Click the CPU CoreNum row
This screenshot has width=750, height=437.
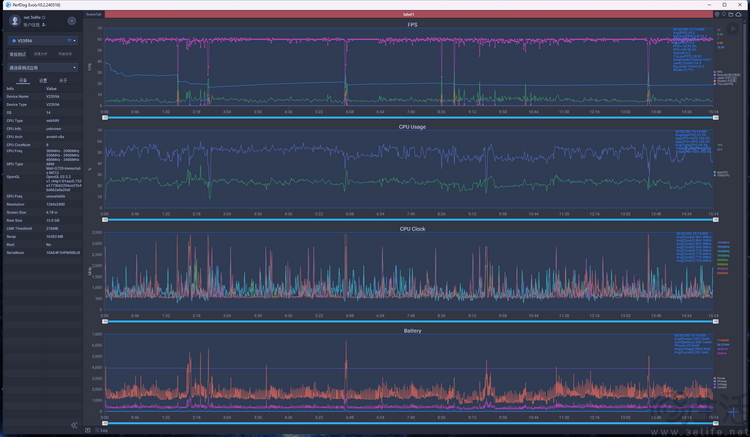pyautogui.click(x=43, y=144)
